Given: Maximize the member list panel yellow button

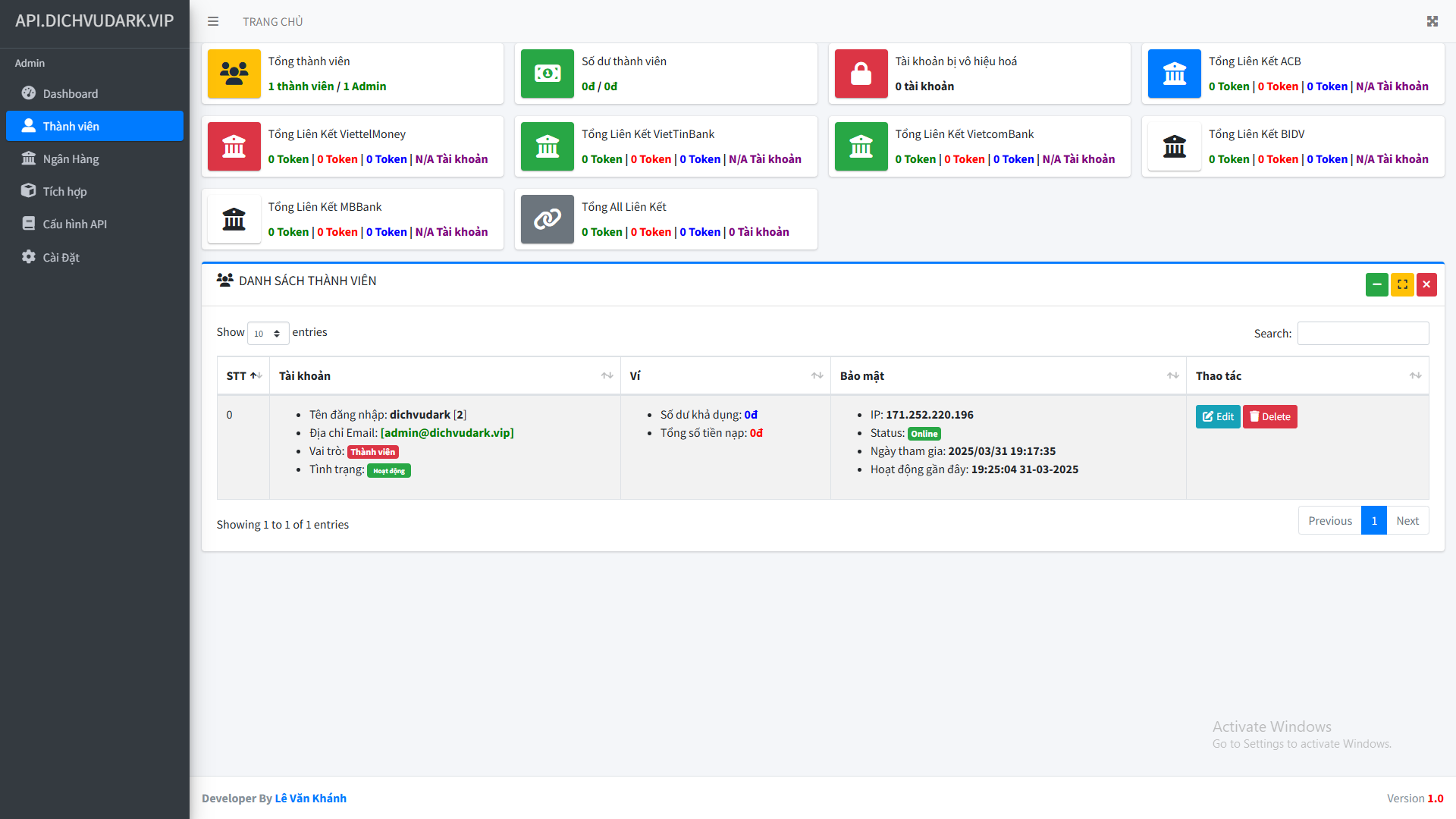Looking at the screenshot, I should pos(1402,284).
